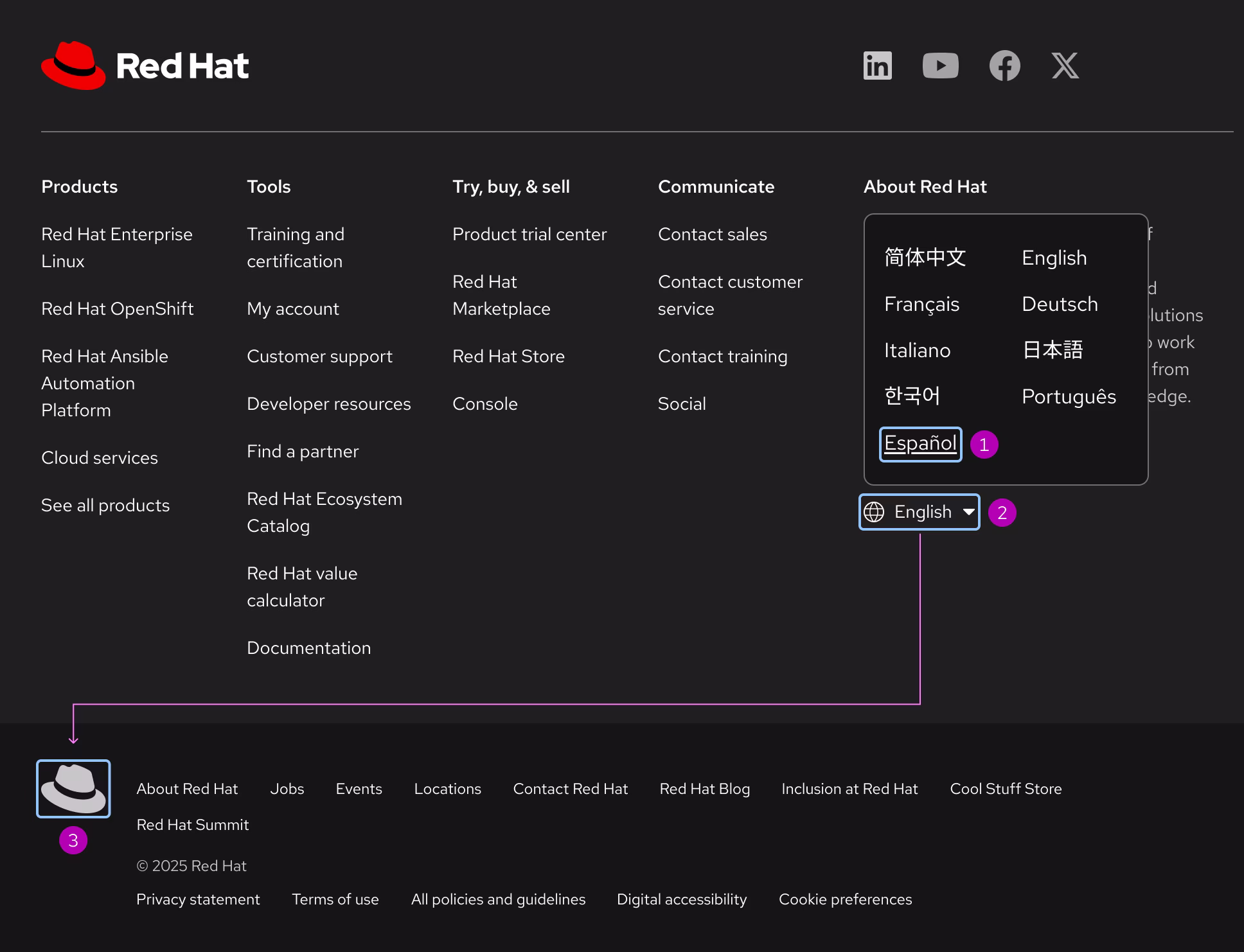This screenshot has width=1244, height=952.
Task: Open Contact sales
Action: click(x=713, y=234)
